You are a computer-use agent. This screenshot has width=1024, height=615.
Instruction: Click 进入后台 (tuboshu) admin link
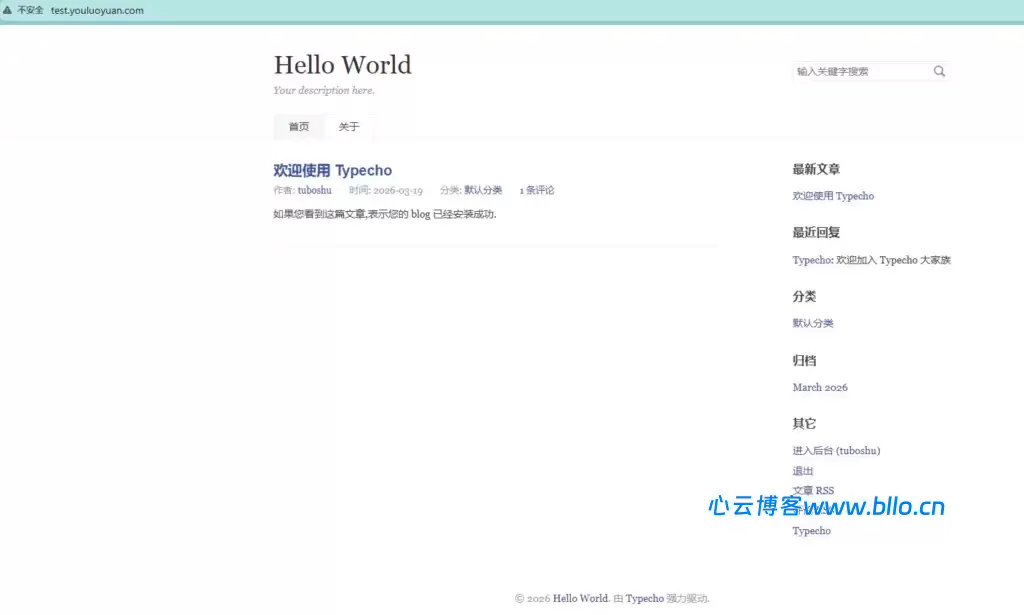(x=836, y=451)
